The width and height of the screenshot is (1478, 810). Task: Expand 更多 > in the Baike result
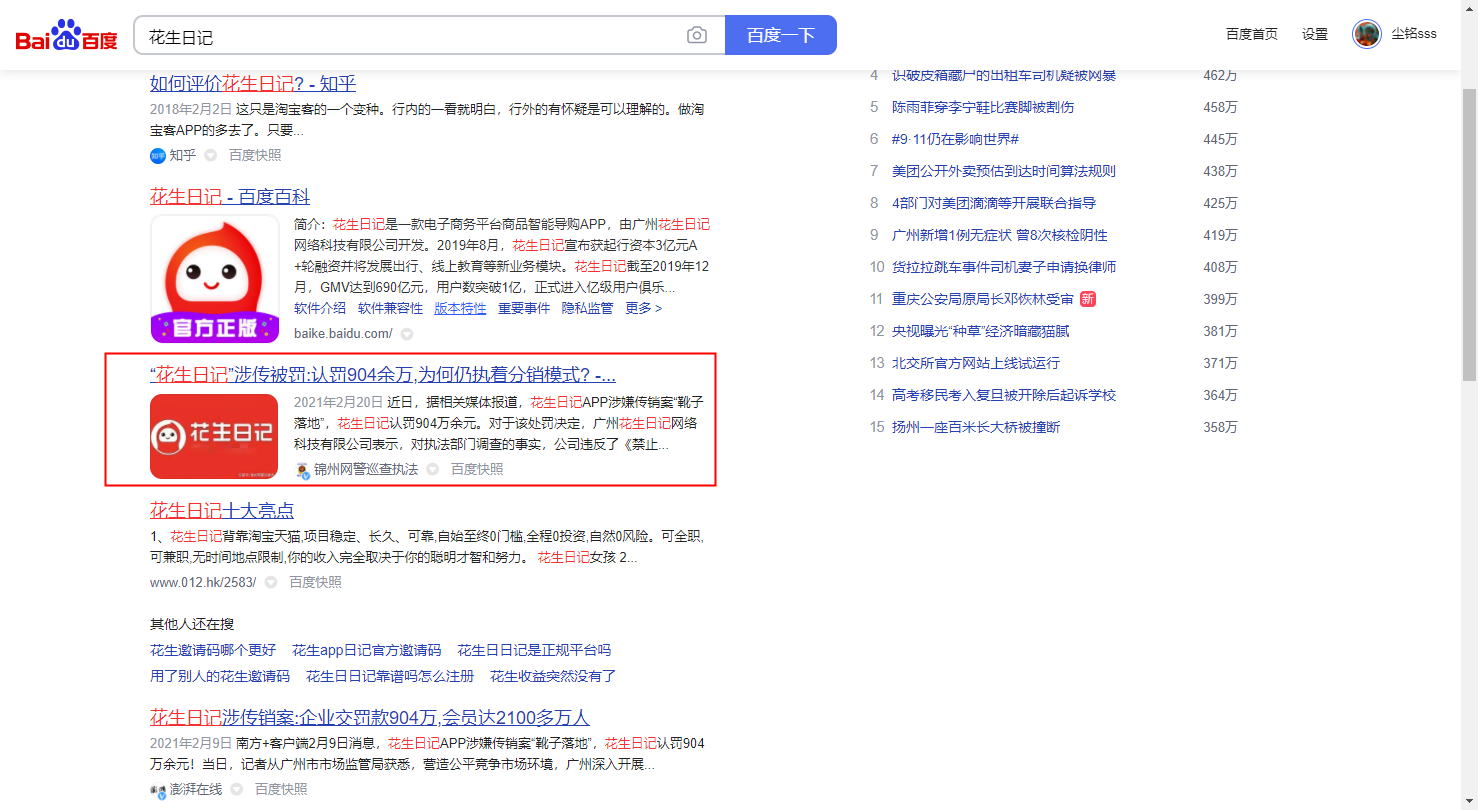pyautogui.click(x=644, y=308)
